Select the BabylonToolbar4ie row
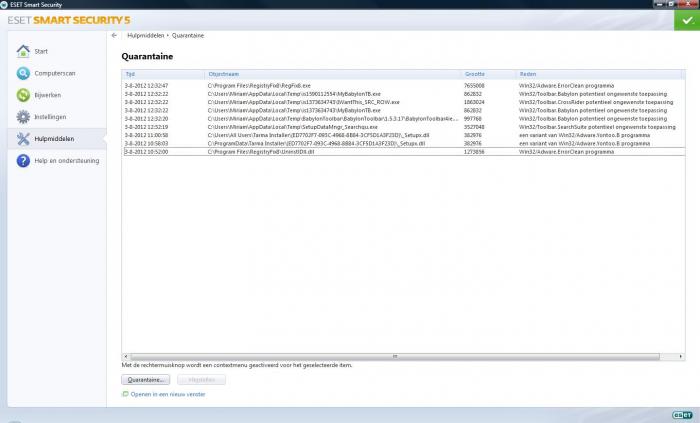 pos(404,119)
